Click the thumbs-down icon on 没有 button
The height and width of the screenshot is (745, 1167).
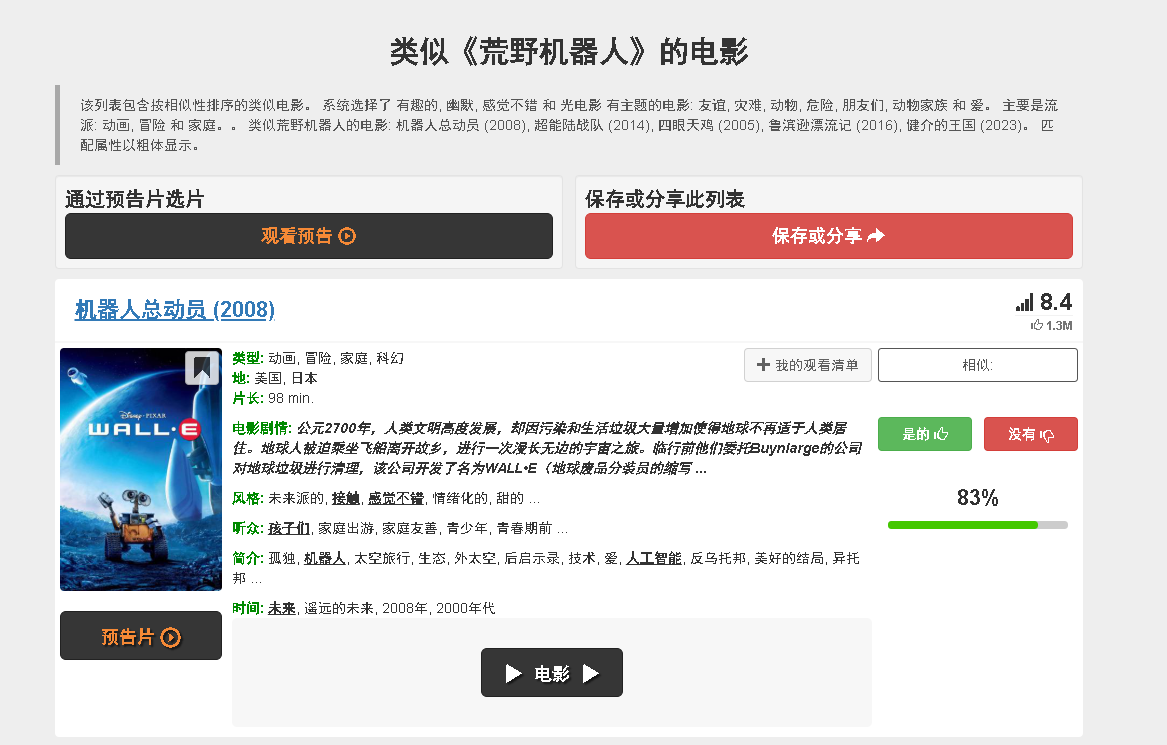click(1048, 434)
